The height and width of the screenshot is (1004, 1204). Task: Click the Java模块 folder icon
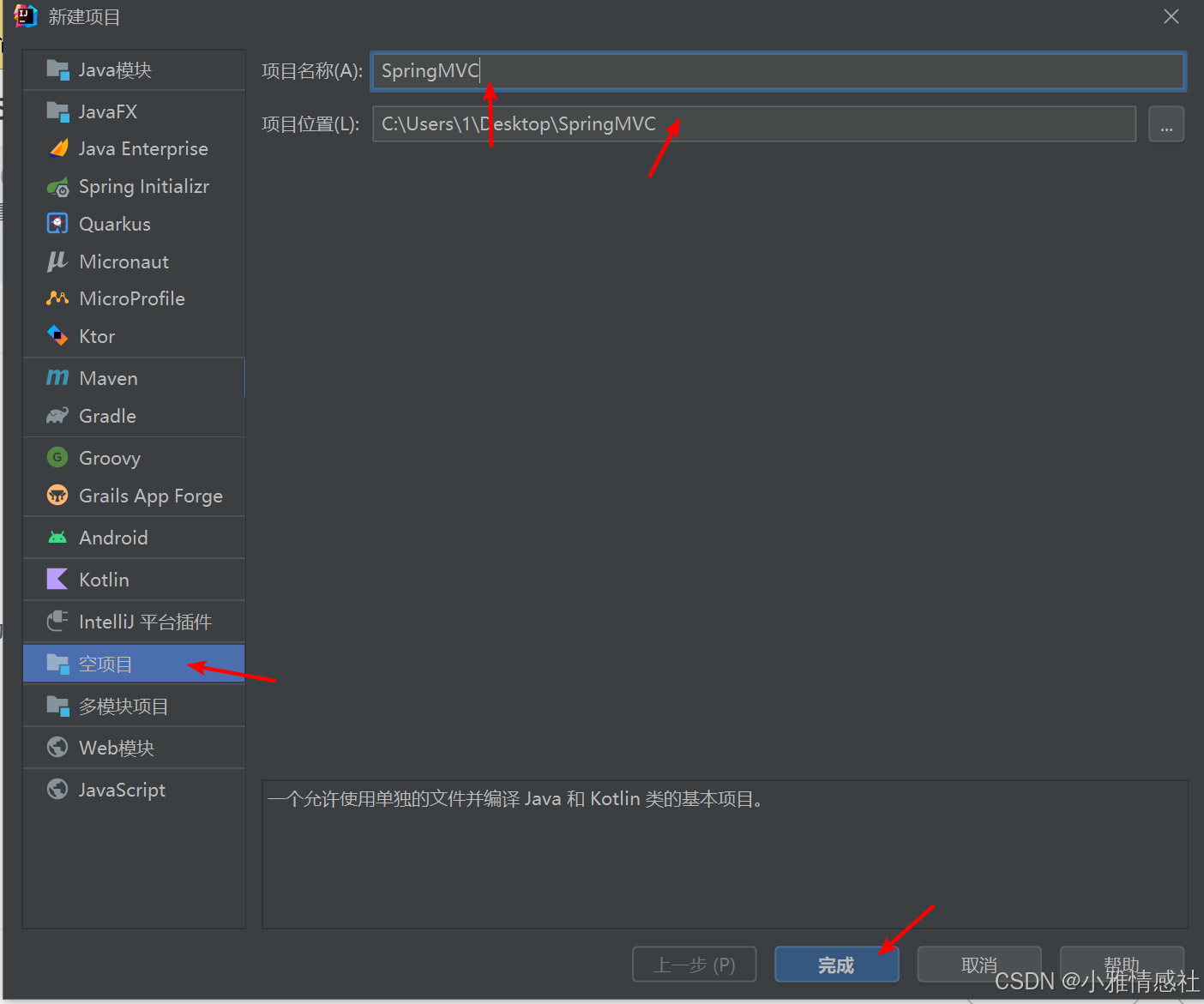(57, 69)
